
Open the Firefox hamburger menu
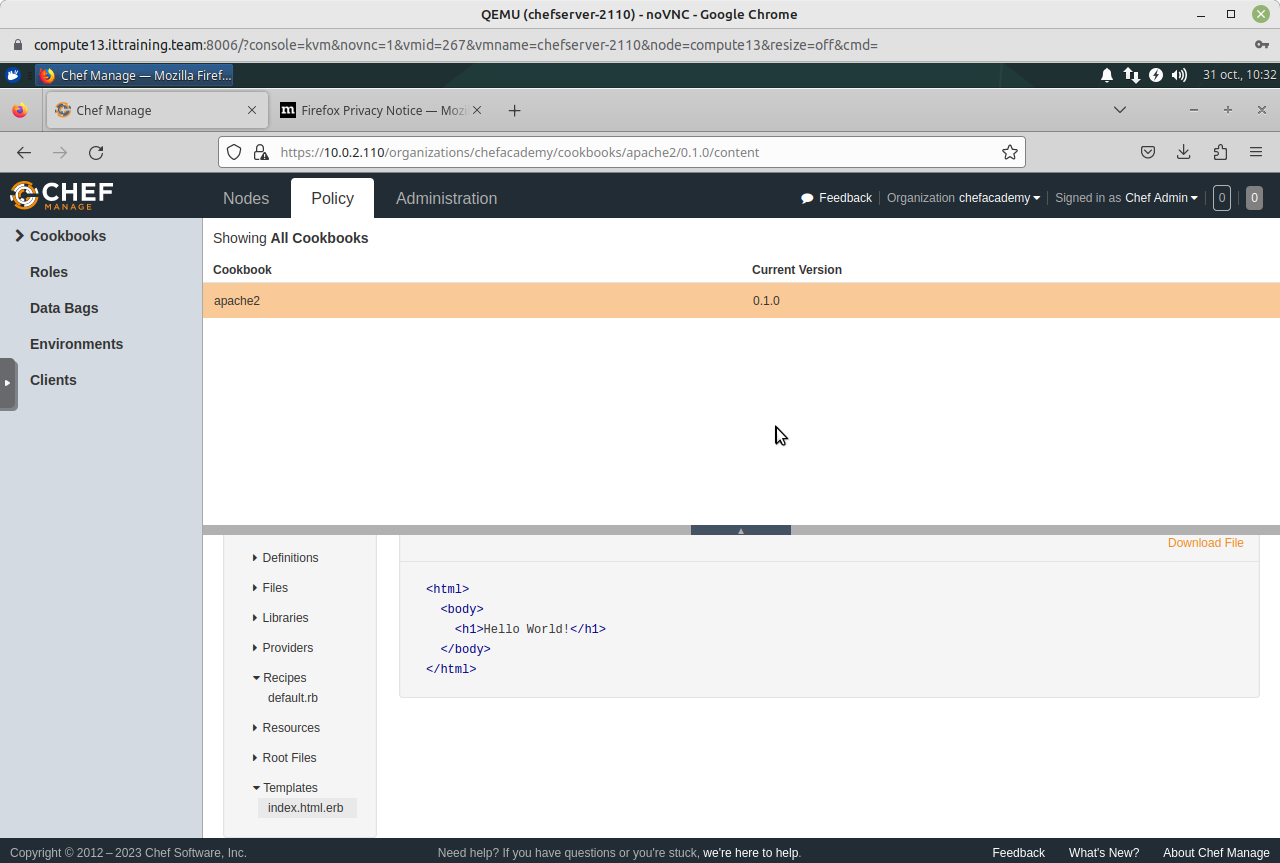point(1255,152)
